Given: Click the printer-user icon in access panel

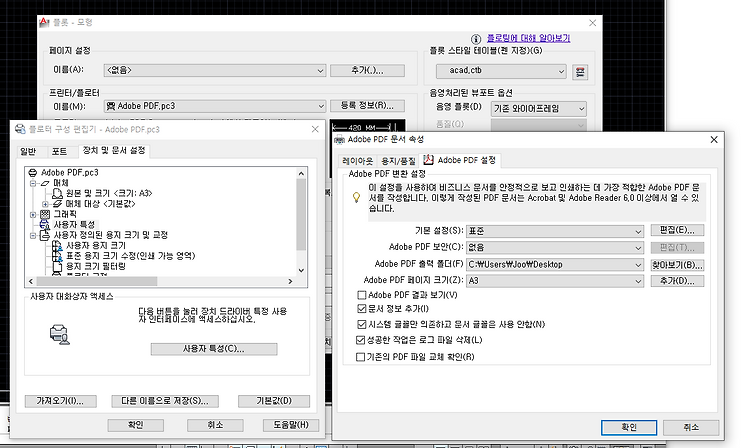Looking at the screenshot, I should [x=60, y=334].
